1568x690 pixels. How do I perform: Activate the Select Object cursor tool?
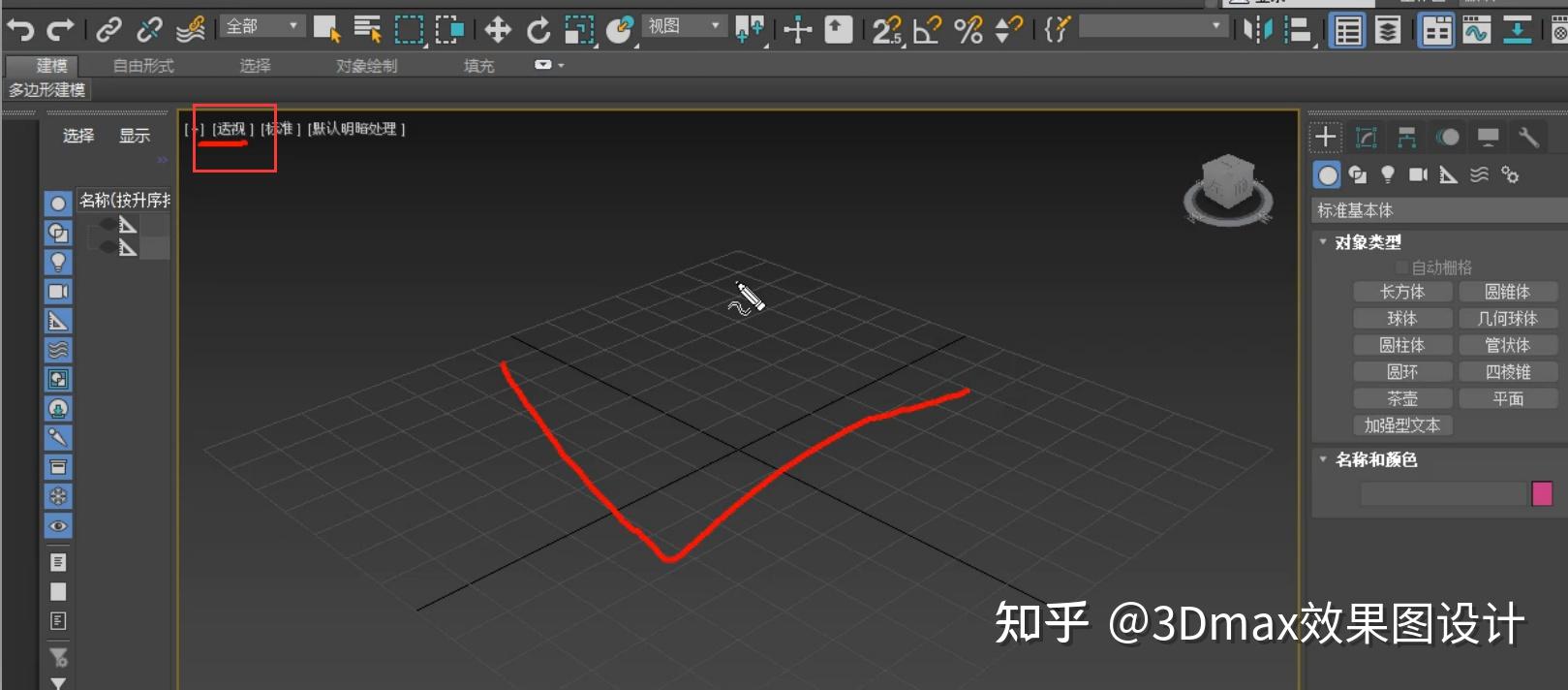point(327,30)
